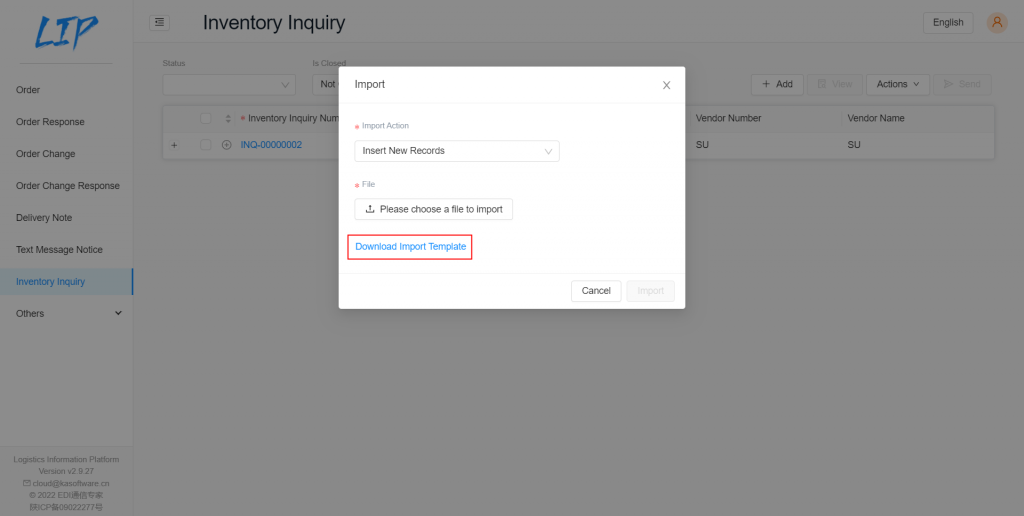Switch language with English button
The image size is (1024, 516).
tap(948, 22)
